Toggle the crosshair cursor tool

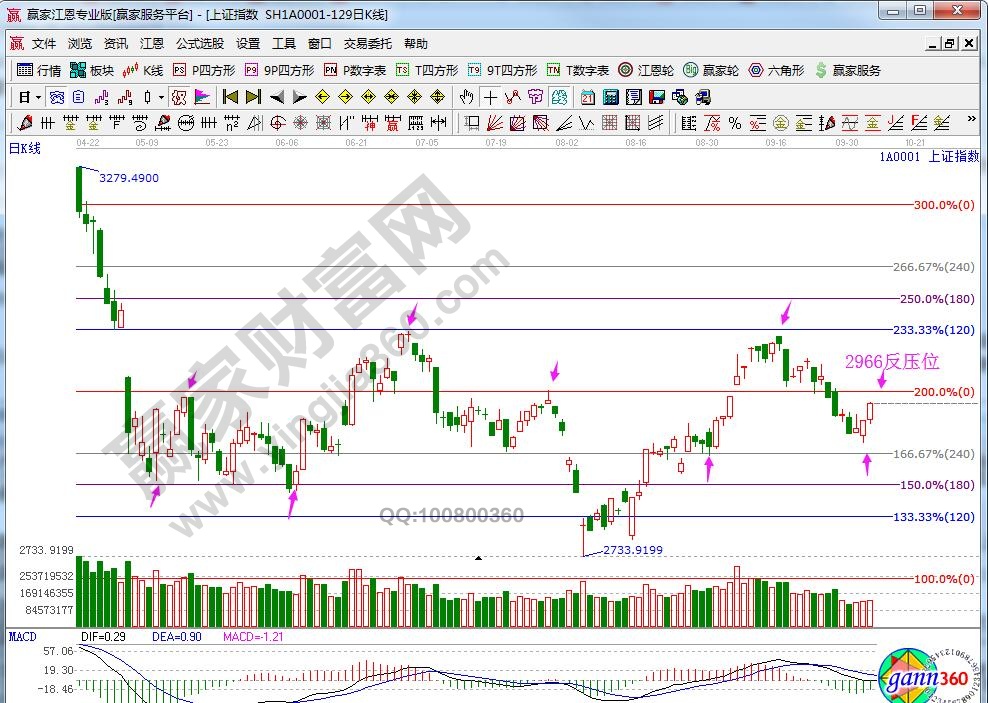[x=490, y=97]
